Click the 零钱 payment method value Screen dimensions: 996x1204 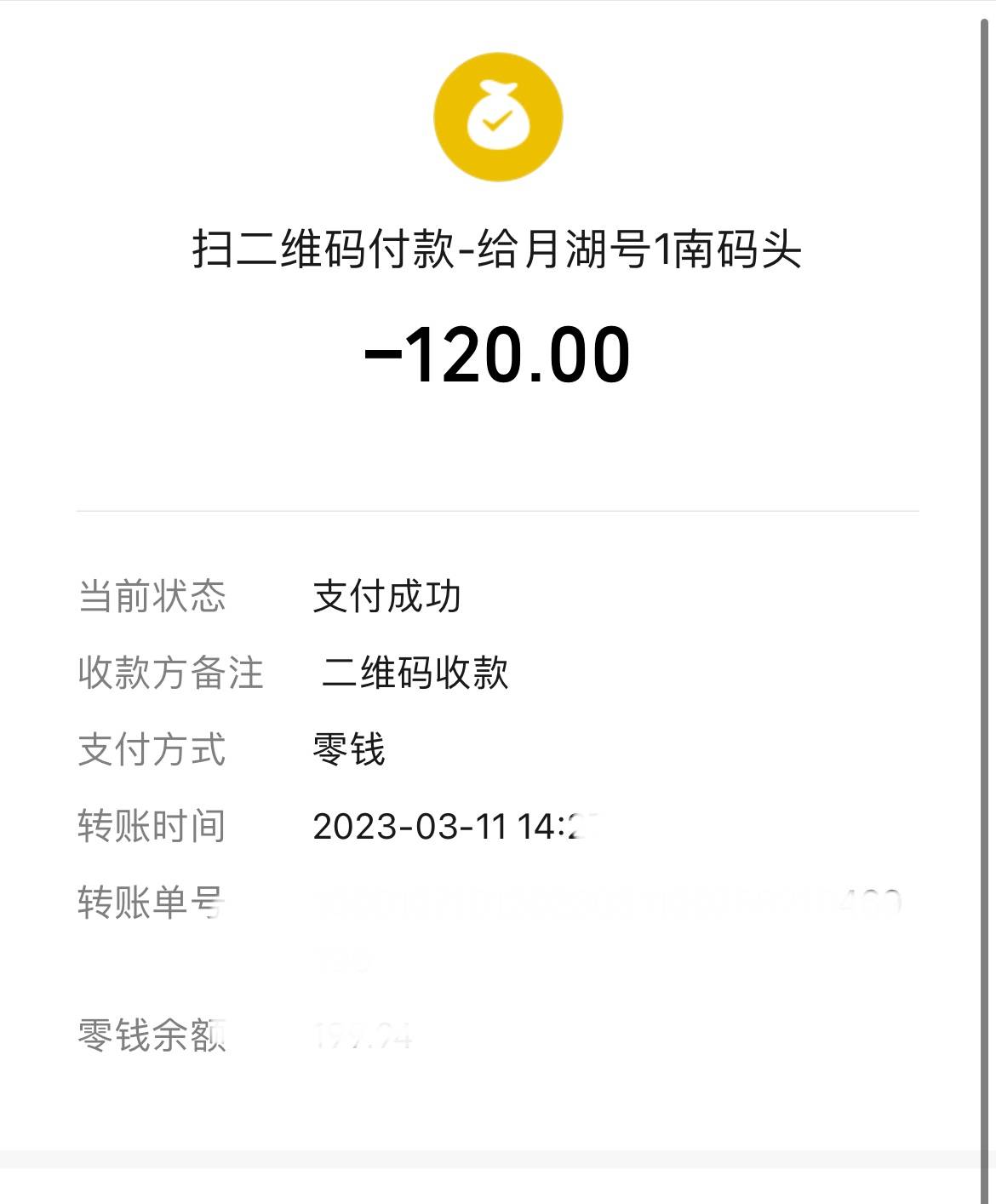[349, 749]
